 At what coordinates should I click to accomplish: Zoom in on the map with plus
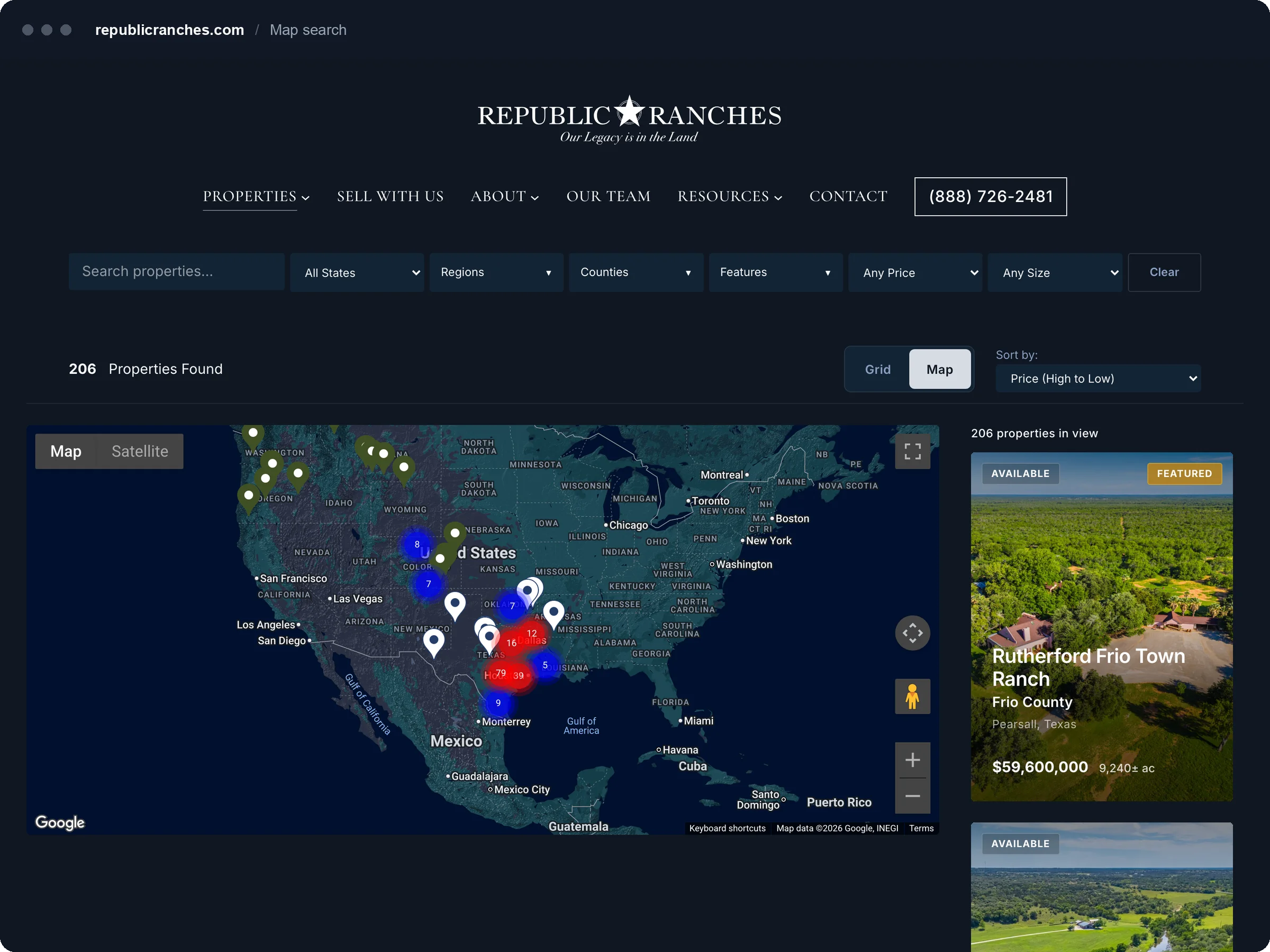[x=912, y=760]
